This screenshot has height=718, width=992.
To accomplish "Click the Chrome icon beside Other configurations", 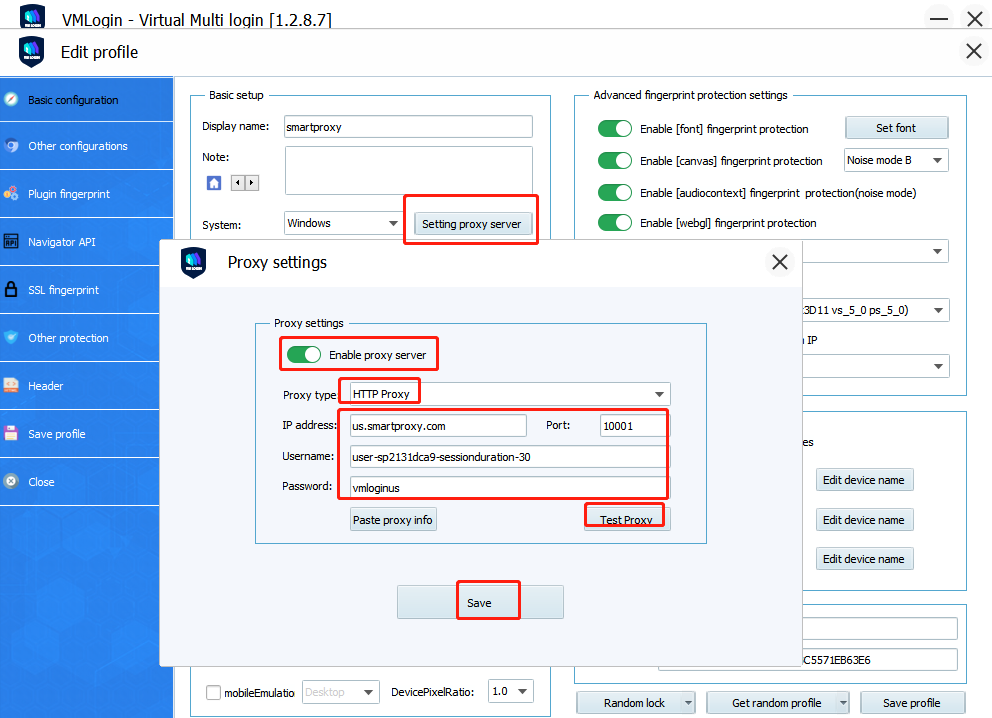I will (11, 145).
